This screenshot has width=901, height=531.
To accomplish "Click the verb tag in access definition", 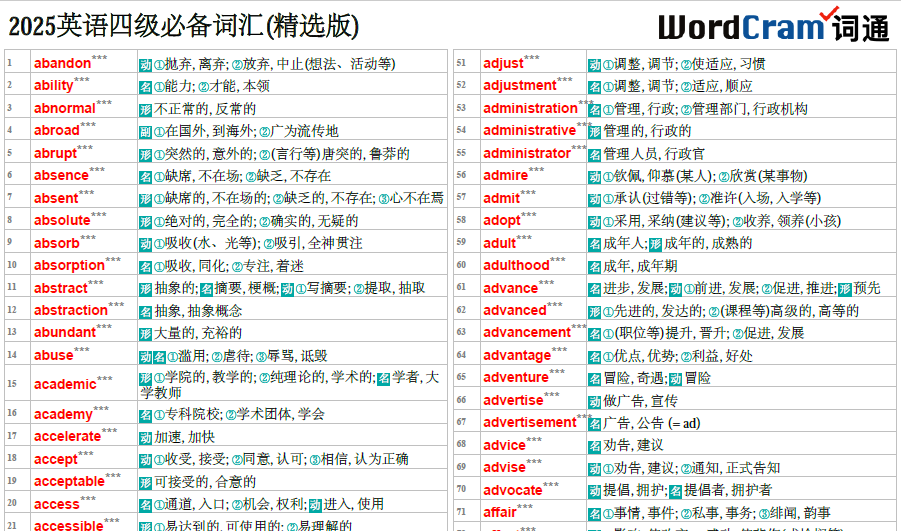I will point(315,505).
